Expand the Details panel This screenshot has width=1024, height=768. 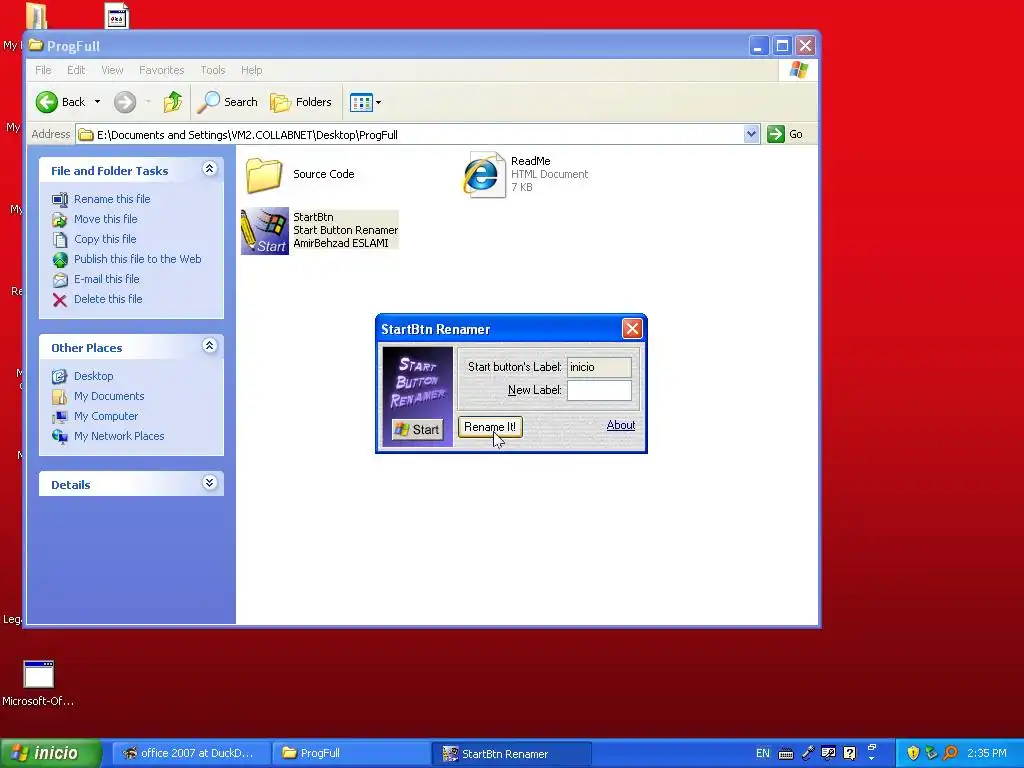pos(209,483)
